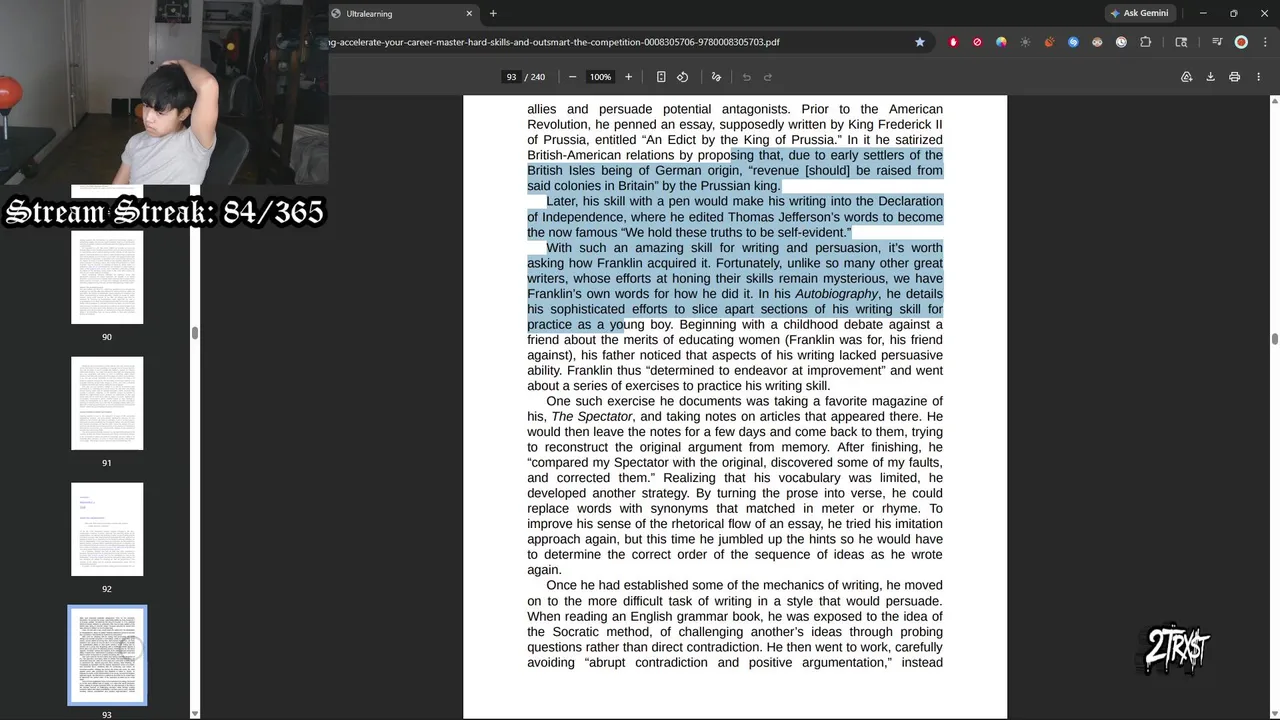Click the paragraph starting "Once he had established"
This screenshot has height=720, width=1280.
pos(735,624)
